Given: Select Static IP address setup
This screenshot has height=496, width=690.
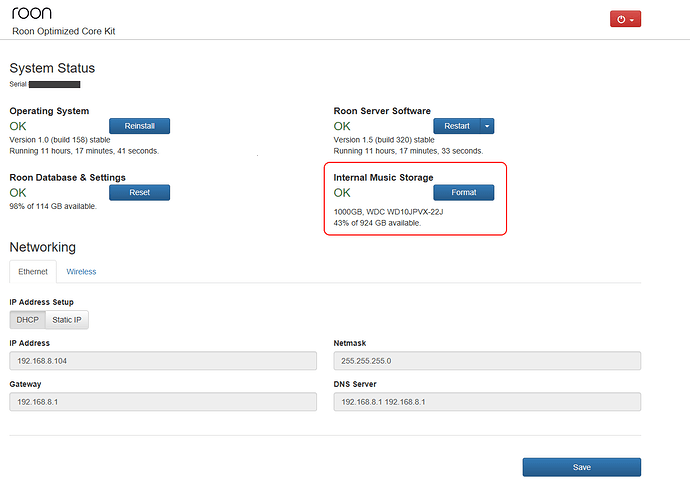Looking at the screenshot, I should pos(67,320).
